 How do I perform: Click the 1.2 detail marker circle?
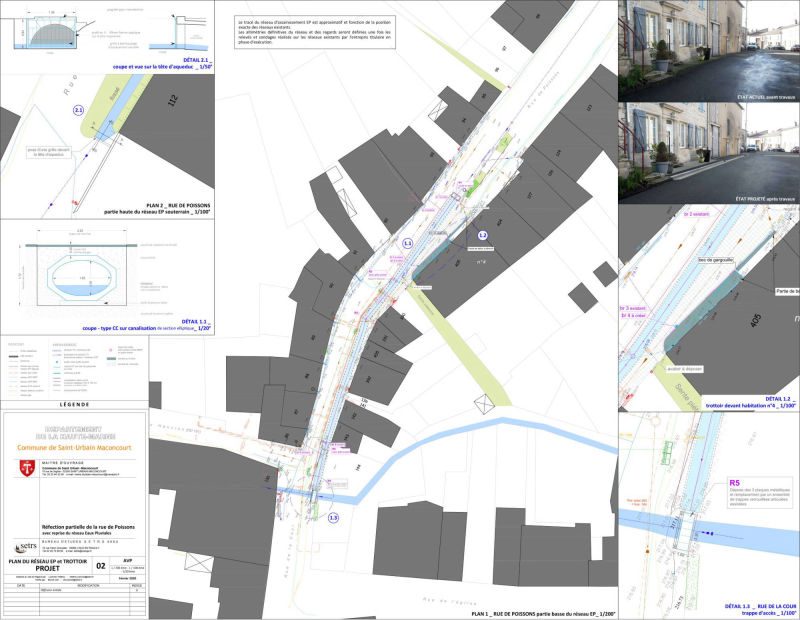point(481,233)
